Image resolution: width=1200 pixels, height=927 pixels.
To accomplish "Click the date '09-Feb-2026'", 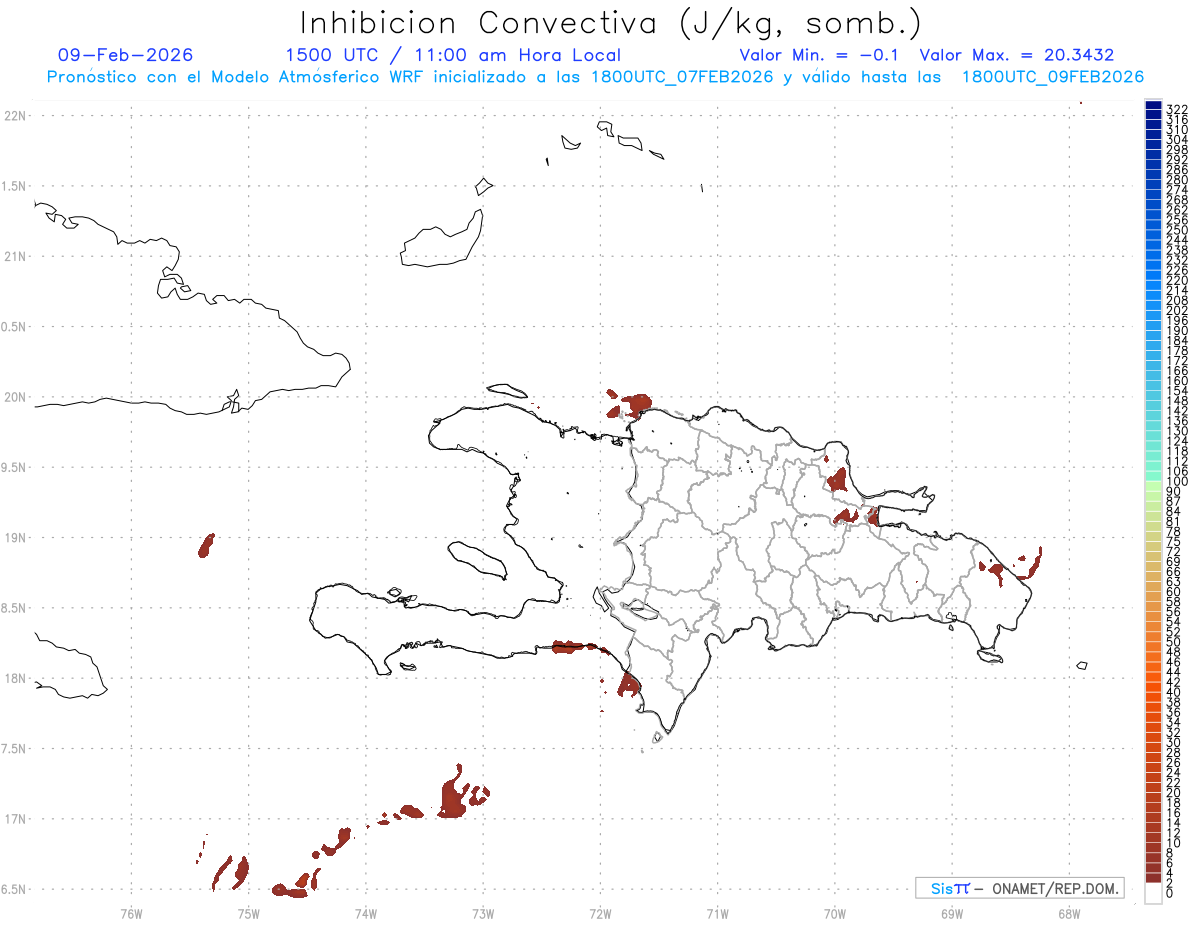I will (x=126, y=56).
